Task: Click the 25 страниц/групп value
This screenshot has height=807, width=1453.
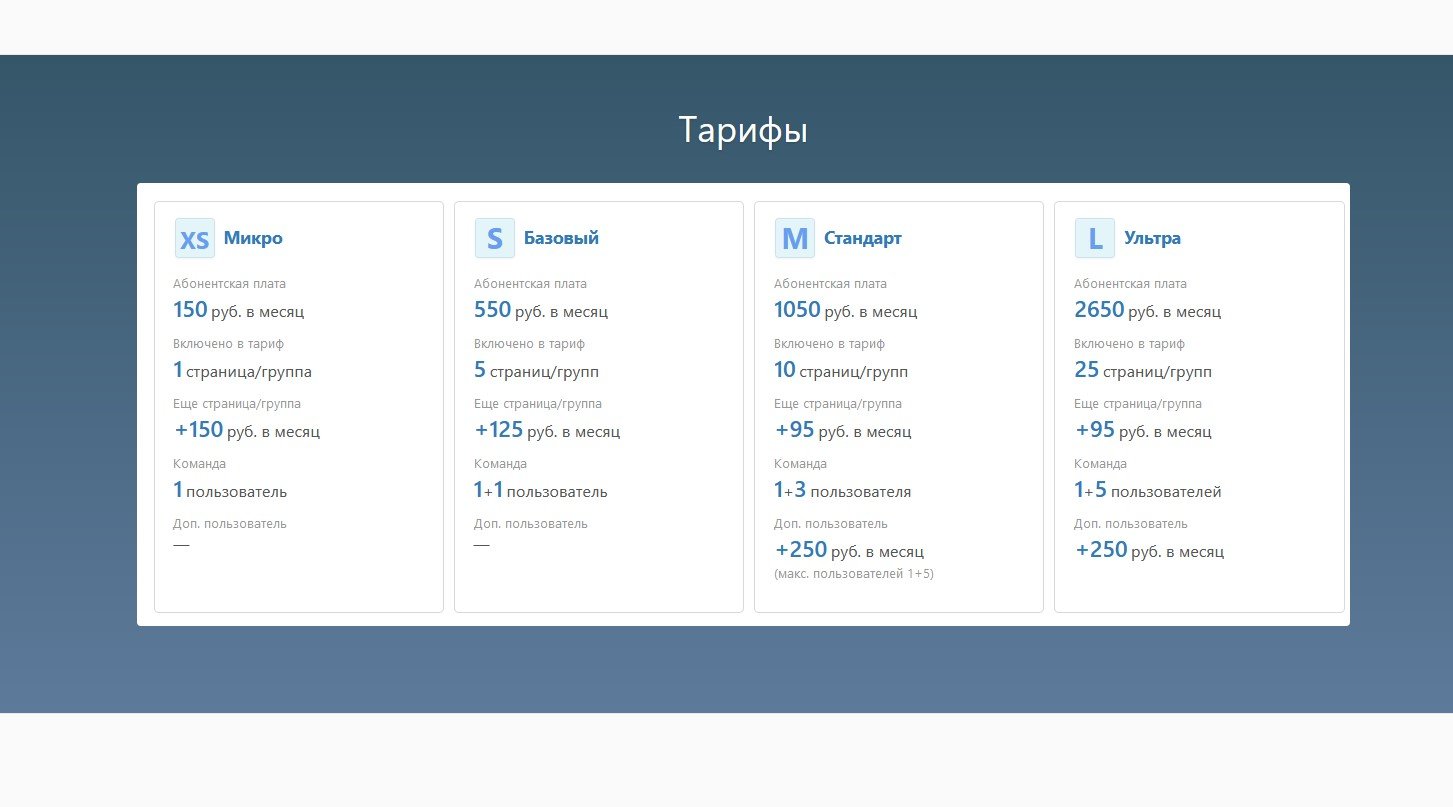Action: coord(1143,371)
